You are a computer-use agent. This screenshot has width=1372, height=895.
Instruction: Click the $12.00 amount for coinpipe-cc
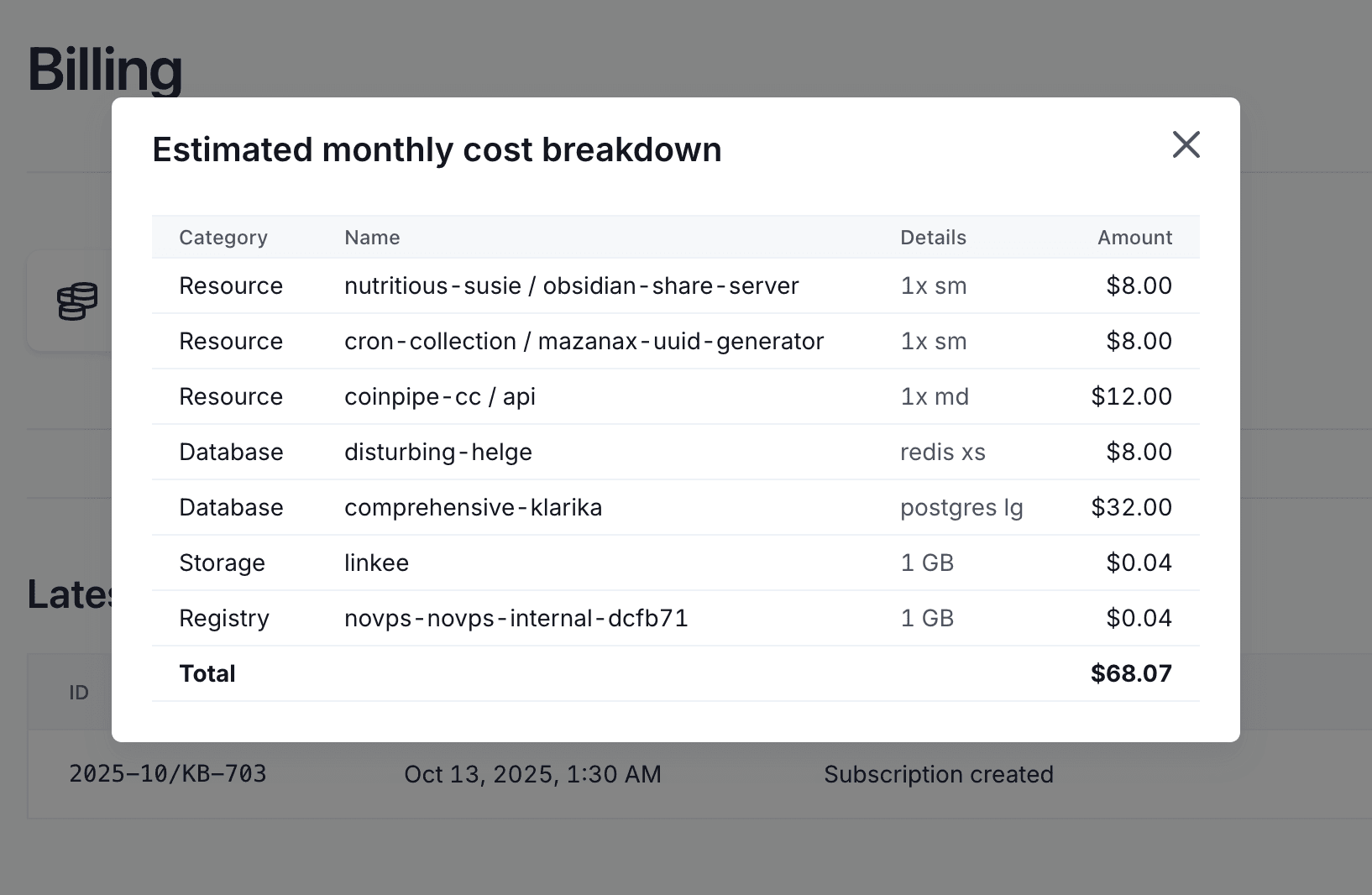tap(1130, 397)
